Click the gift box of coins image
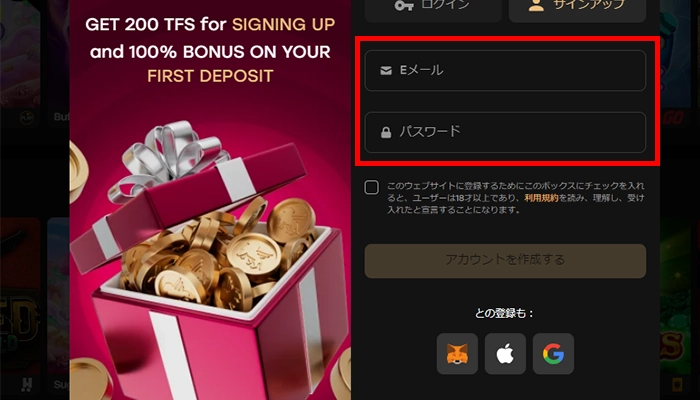 [x=210, y=261]
